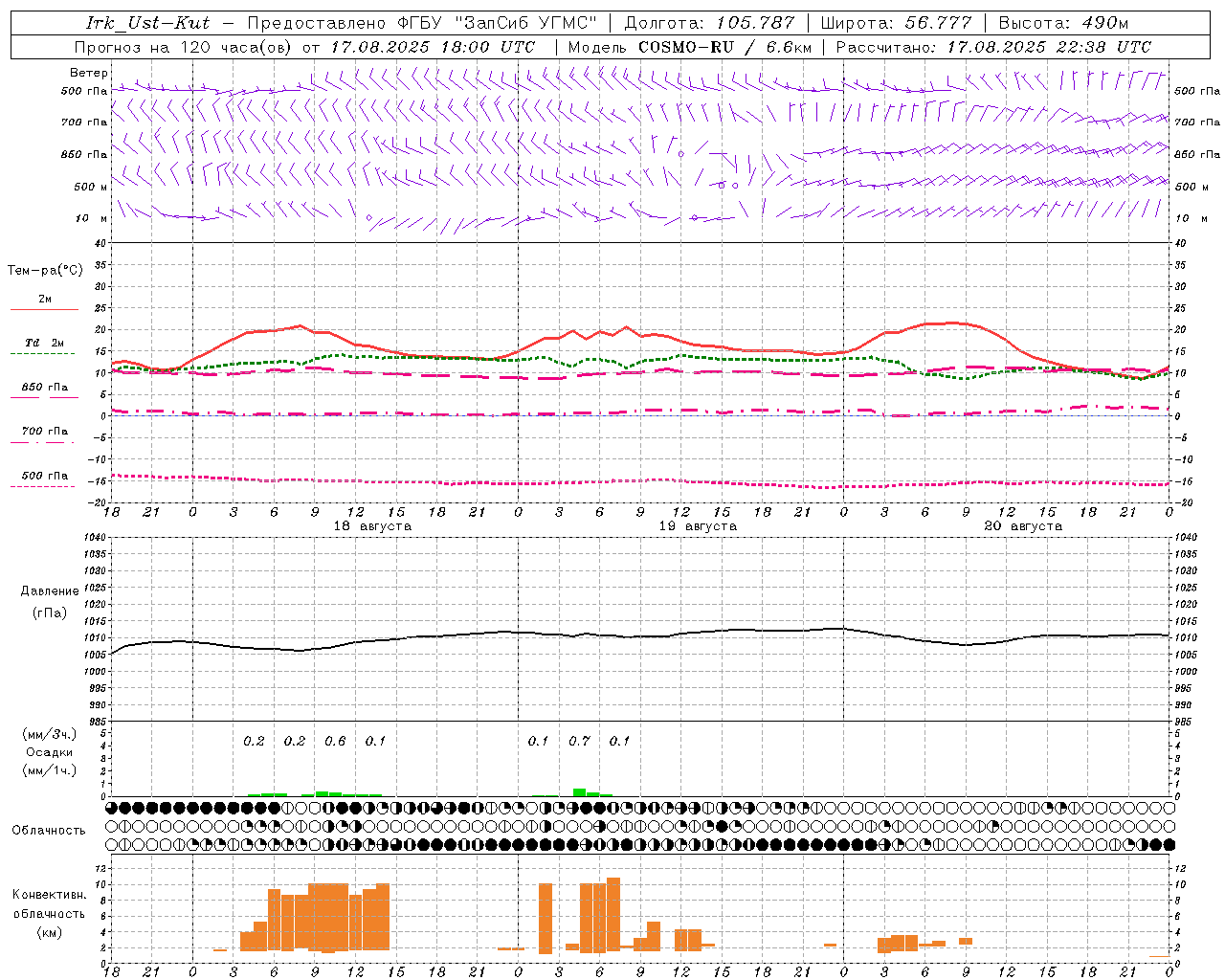
Task: Click the computed time '17.08.2025 22:38 UTC'
Action: tap(1049, 47)
